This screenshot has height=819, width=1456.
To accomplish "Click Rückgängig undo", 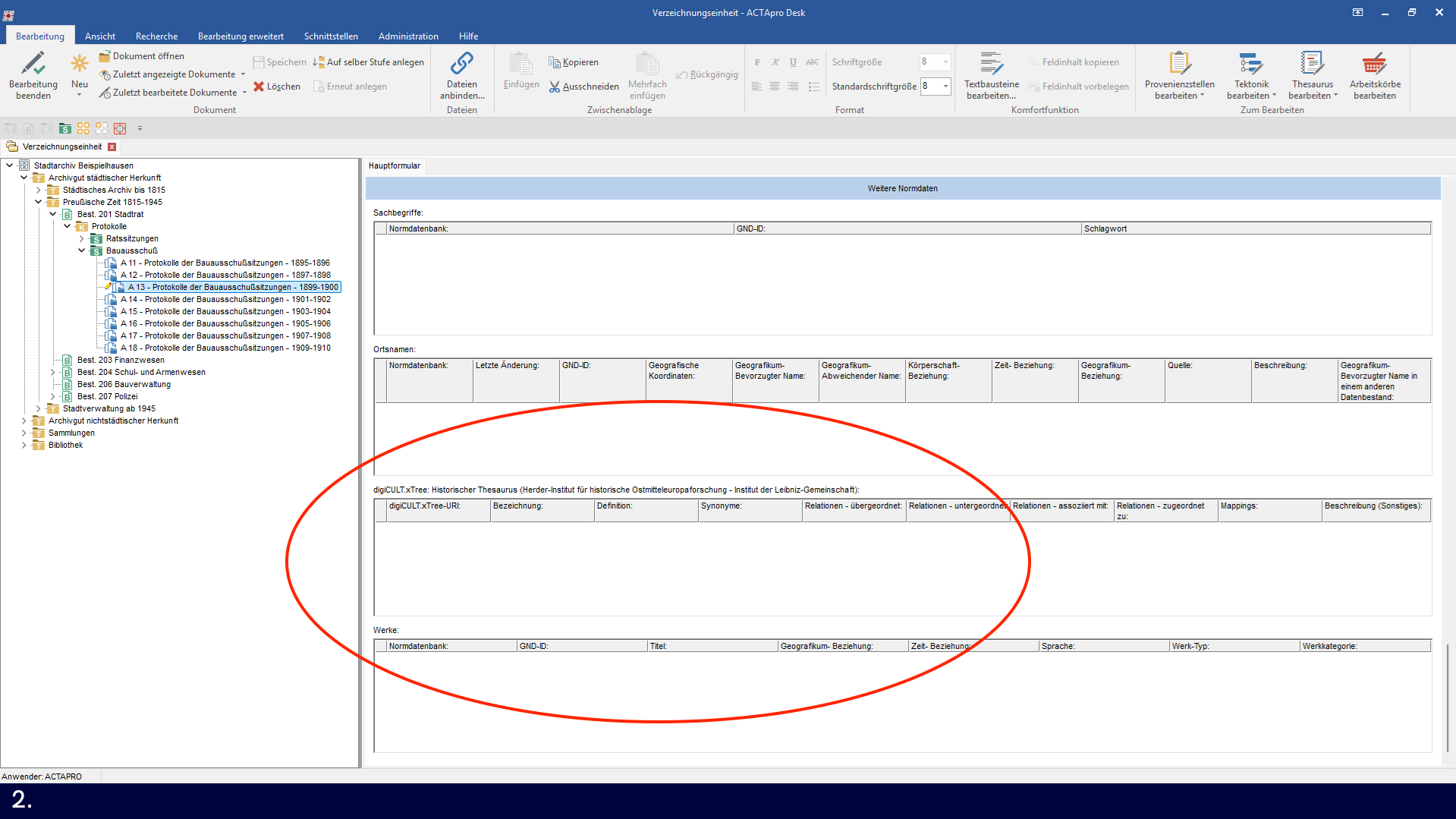I will [707, 74].
